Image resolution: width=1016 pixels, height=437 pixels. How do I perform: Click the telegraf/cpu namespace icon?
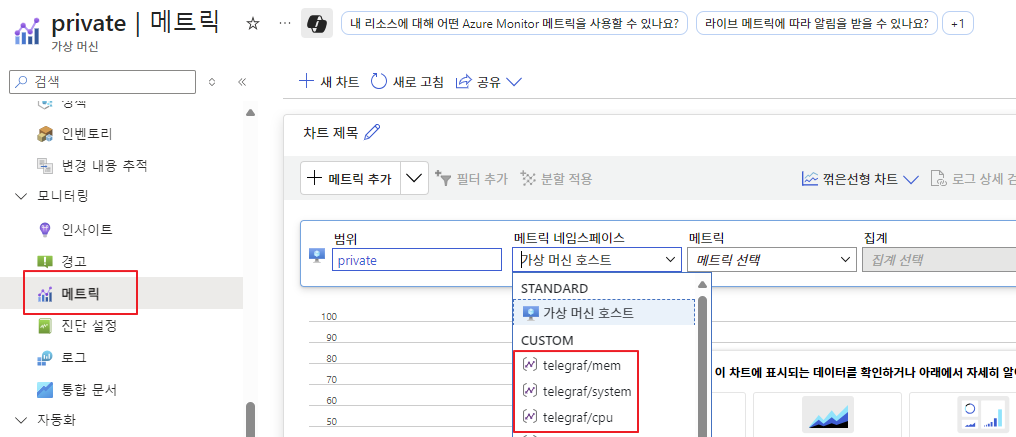pyautogui.click(x=529, y=417)
